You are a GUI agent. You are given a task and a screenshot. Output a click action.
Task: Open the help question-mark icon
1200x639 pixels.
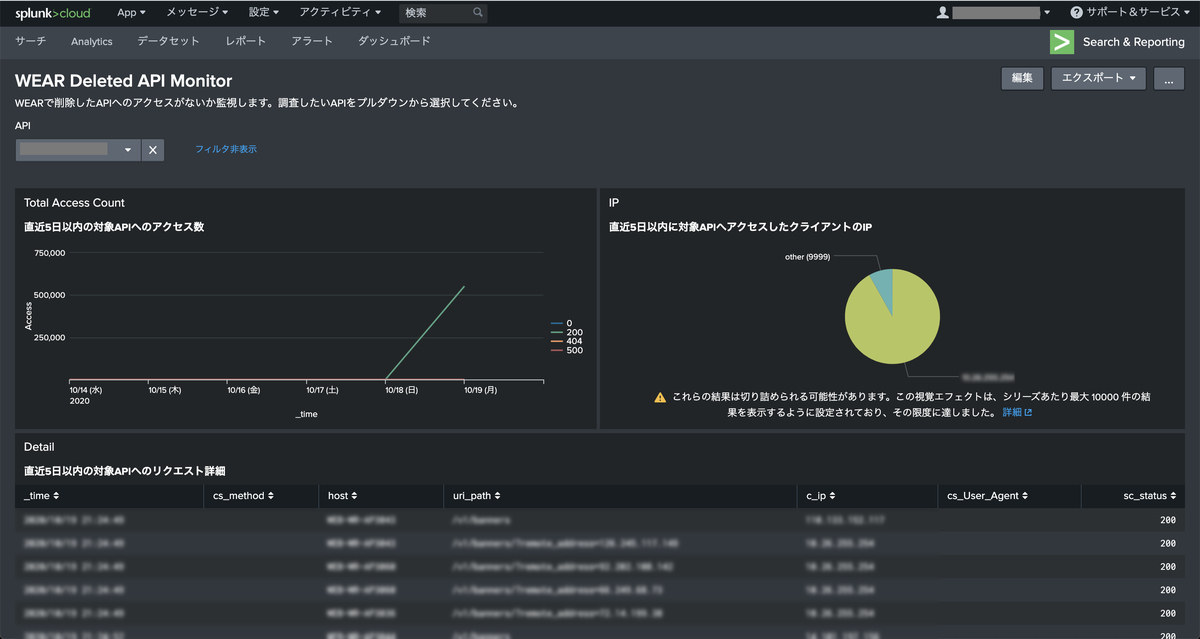pyautogui.click(x=1076, y=13)
